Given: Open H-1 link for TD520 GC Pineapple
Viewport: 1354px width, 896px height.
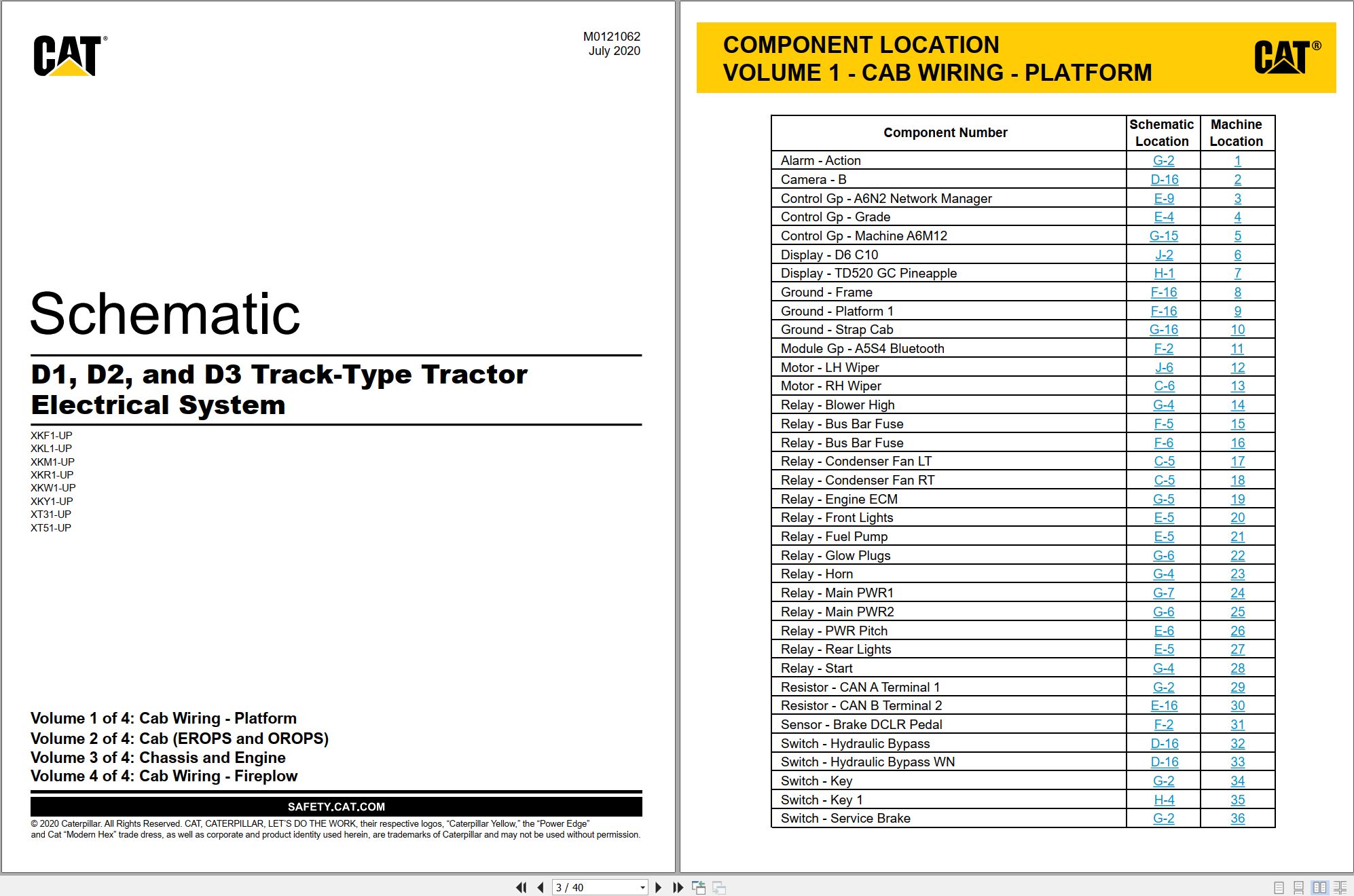Looking at the screenshot, I should (1163, 274).
